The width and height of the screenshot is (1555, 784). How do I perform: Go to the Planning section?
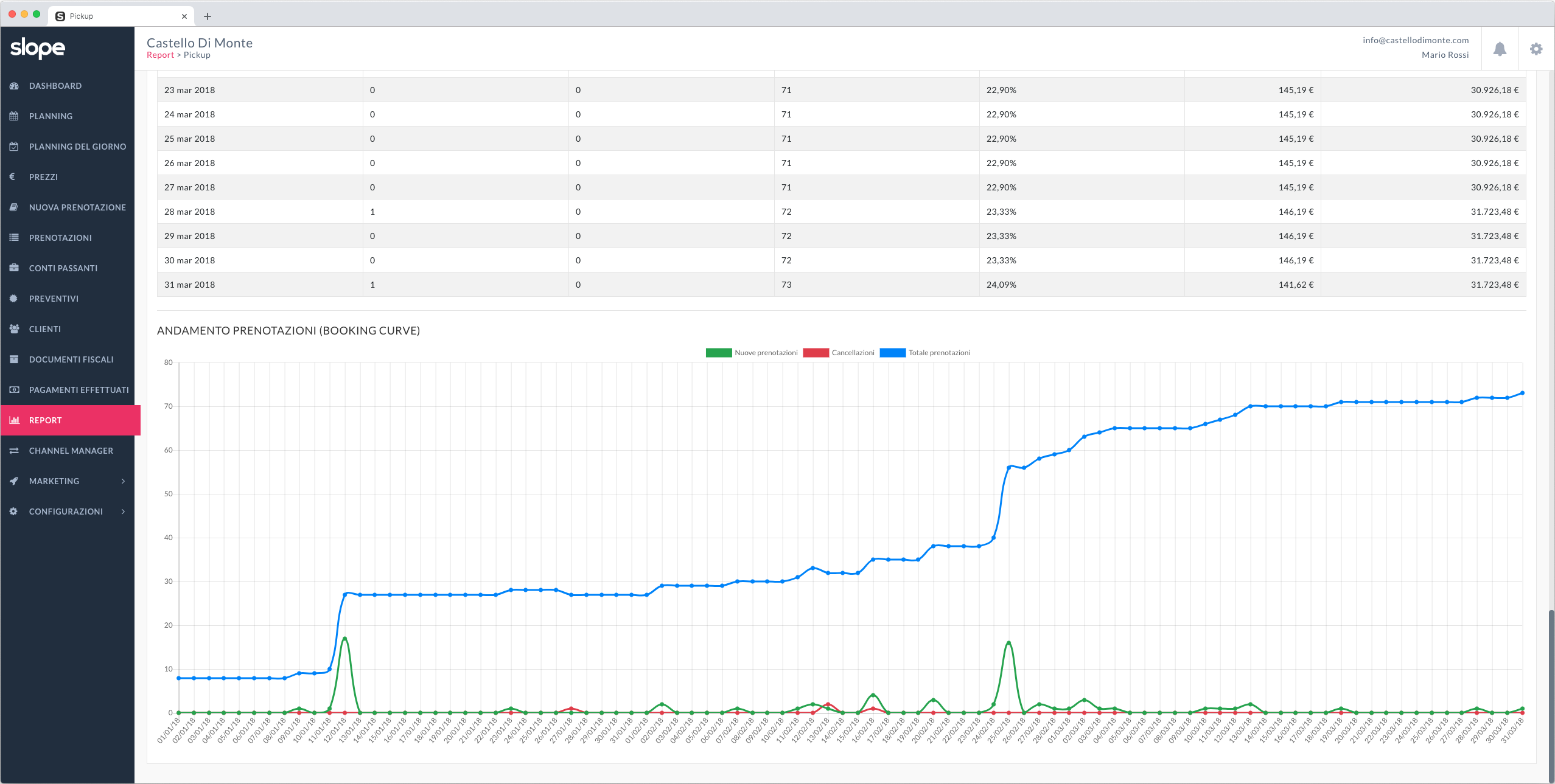tap(68, 116)
